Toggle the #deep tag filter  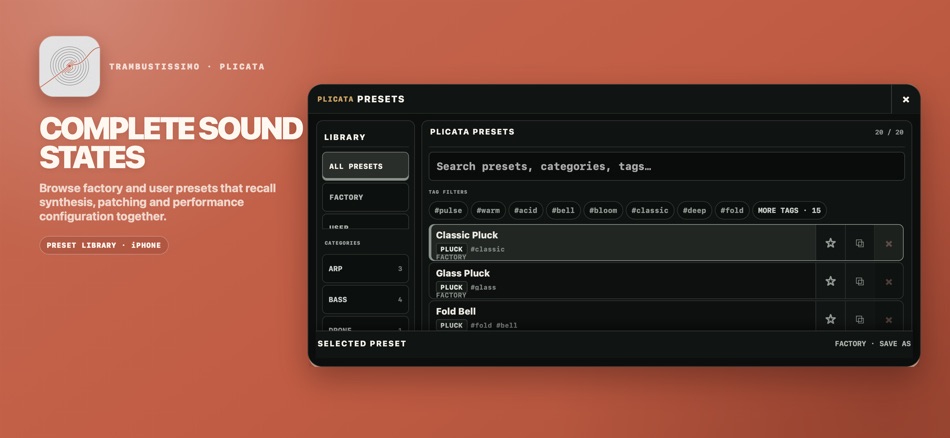(x=694, y=210)
